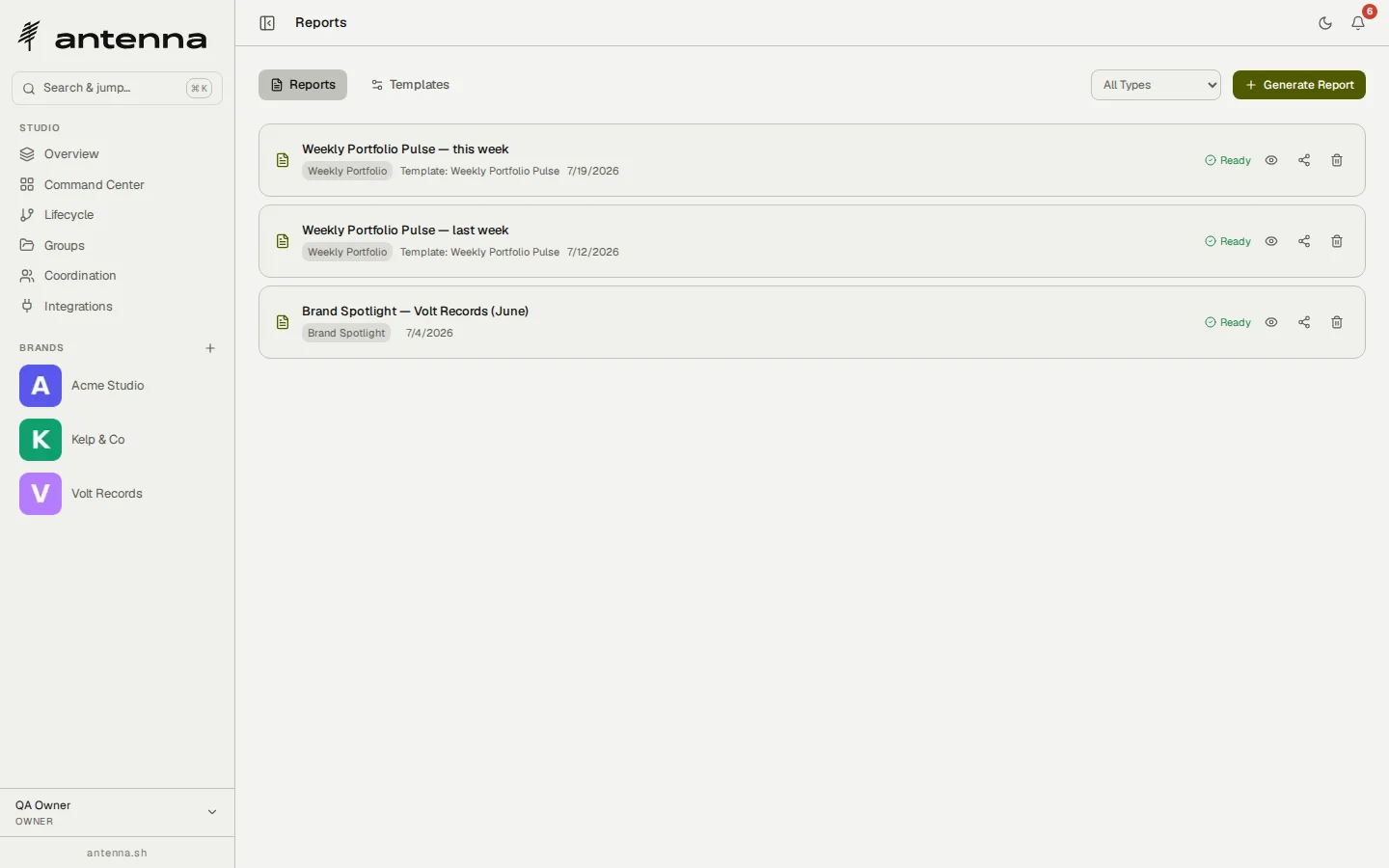The height and width of the screenshot is (868, 1389).
Task: Select Kelp & Co brand avatar
Action: point(41,440)
